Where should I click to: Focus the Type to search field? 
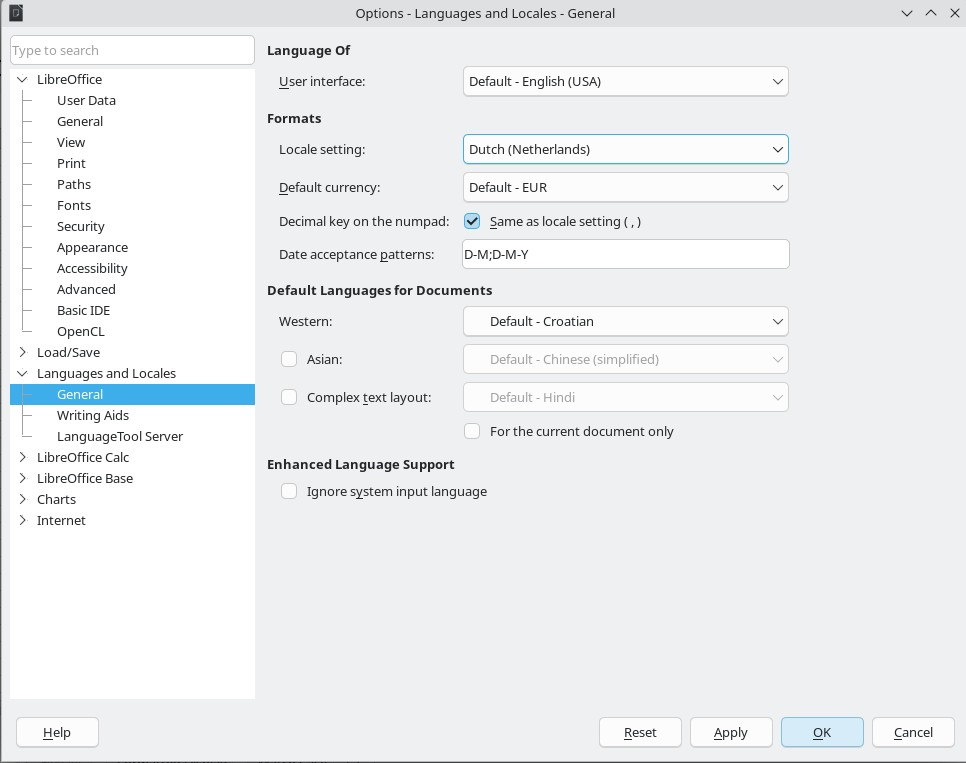pyautogui.click(x=132, y=50)
